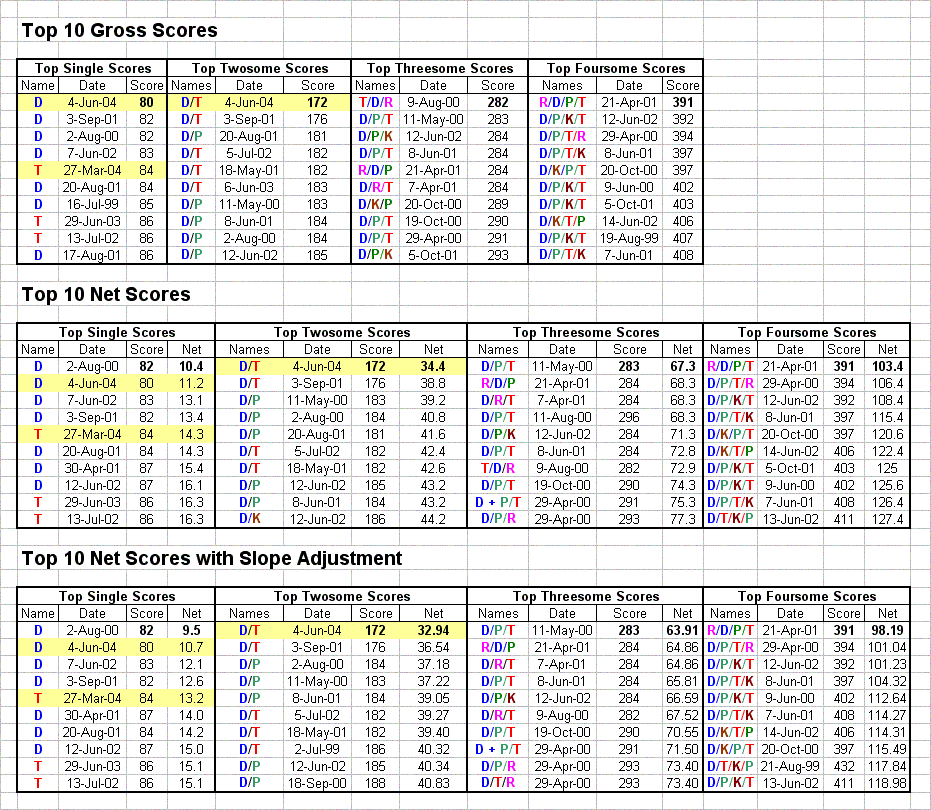Select the 188 twosome score cell
Screen dimensions: 931x810
(x=375, y=783)
